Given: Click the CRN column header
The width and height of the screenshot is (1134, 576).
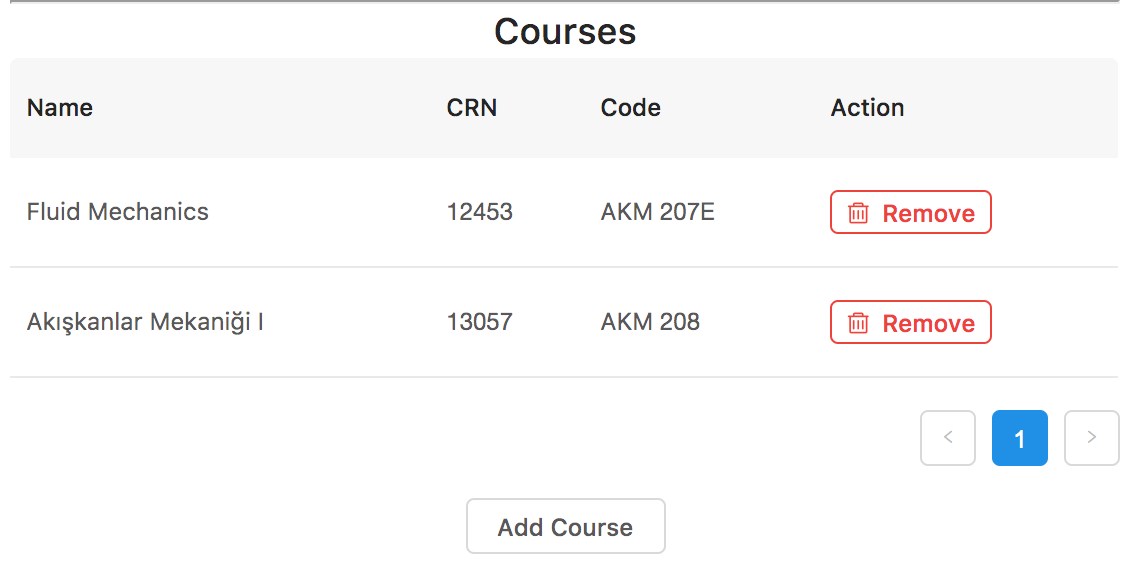Looking at the screenshot, I should coord(472,108).
